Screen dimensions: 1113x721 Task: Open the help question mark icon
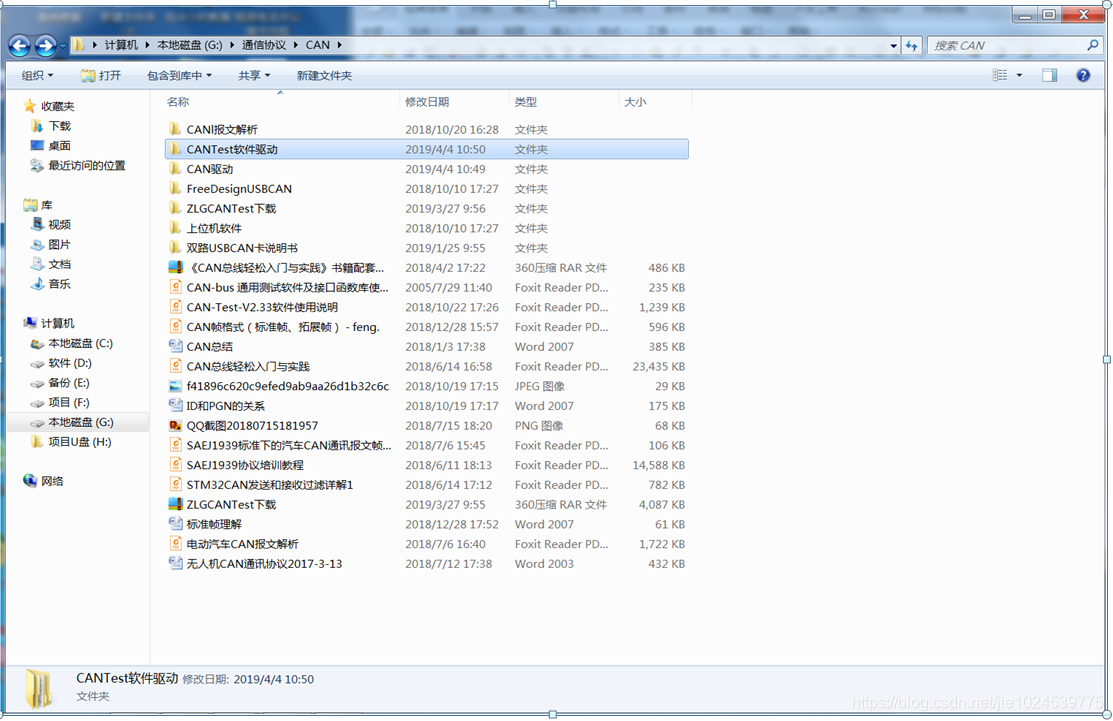click(x=1082, y=75)
